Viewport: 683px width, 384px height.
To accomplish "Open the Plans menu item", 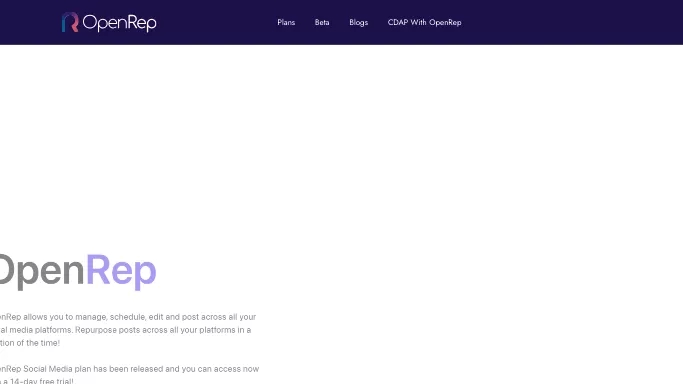I will (286, 22).
